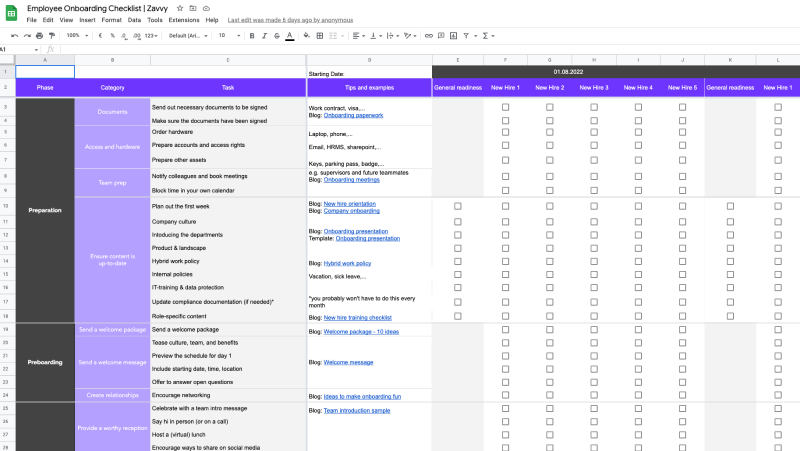Open the Format menu
This screenshot has height=451, width=800.
coord(110,20)
